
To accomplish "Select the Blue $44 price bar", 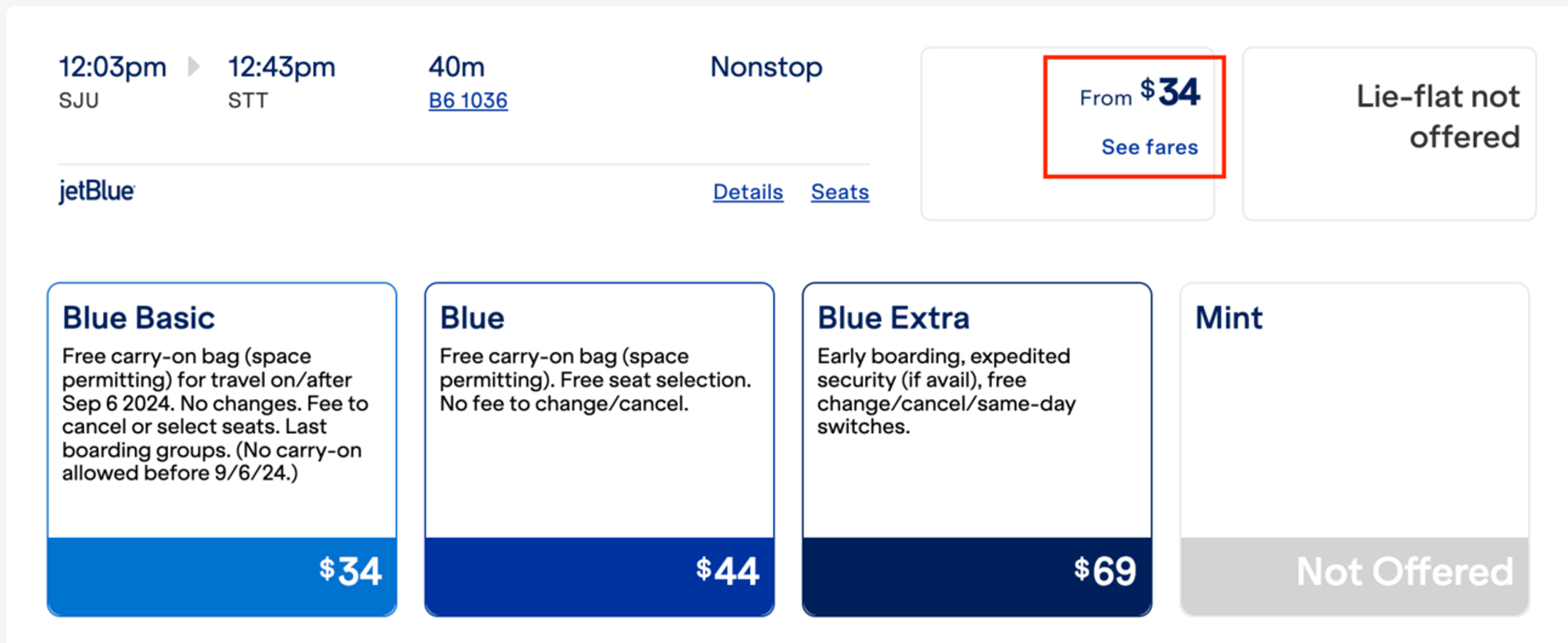I will 599,576.
